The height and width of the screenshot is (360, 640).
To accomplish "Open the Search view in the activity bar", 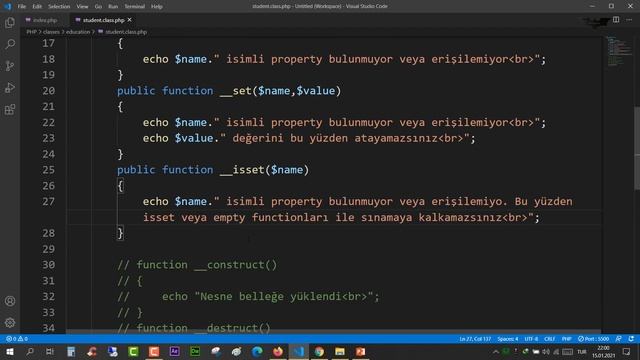I will tap(10, 44).
